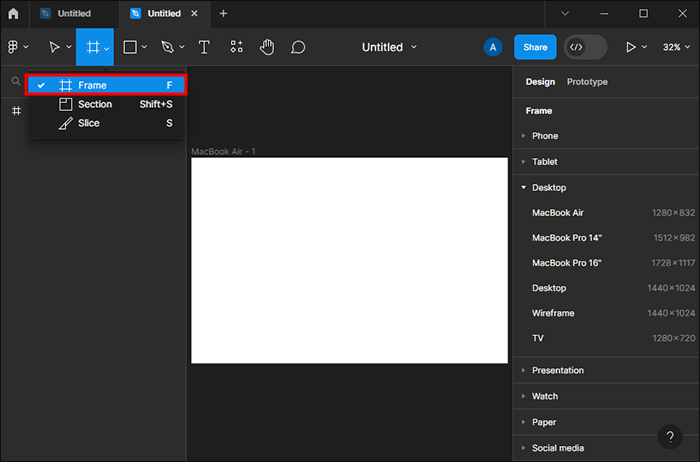Viewport: 700px width, 462px height.
Task: Choose Slice from the frame menu
Action: click(89, 123)
